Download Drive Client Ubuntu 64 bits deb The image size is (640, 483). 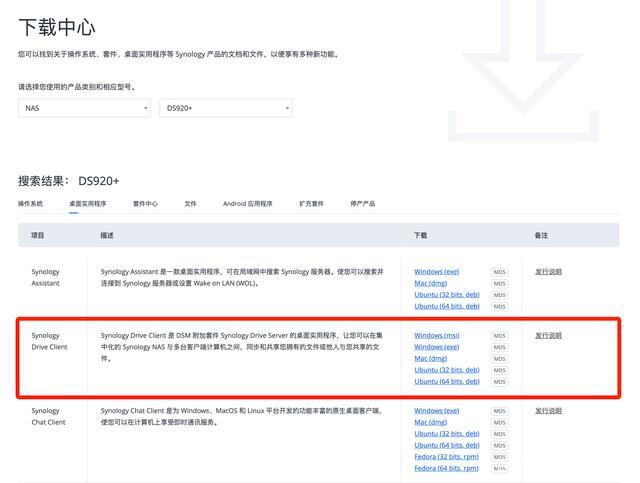click(x=447, y=381)
